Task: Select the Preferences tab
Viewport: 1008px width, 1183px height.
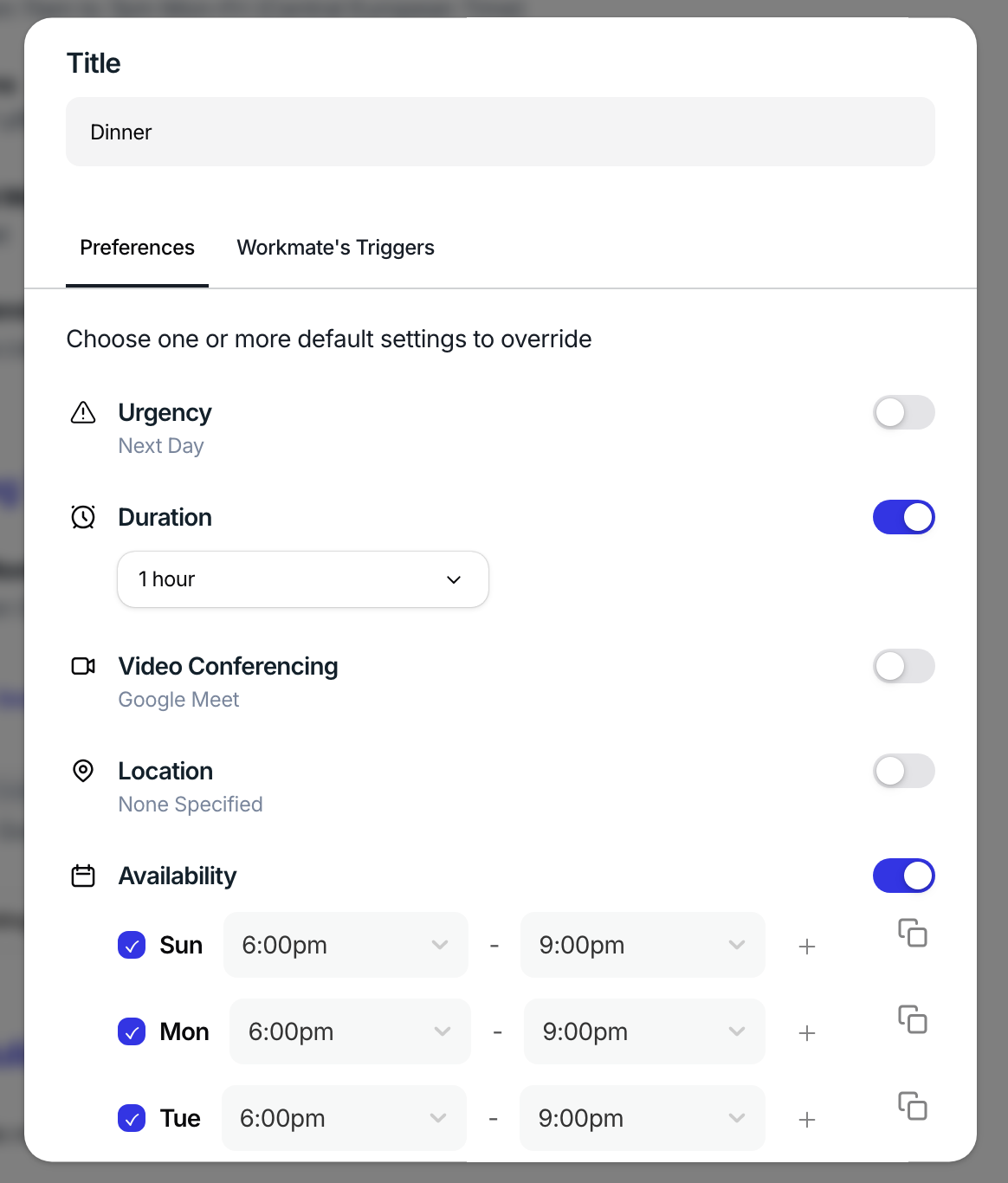Action: click(137, 248)
